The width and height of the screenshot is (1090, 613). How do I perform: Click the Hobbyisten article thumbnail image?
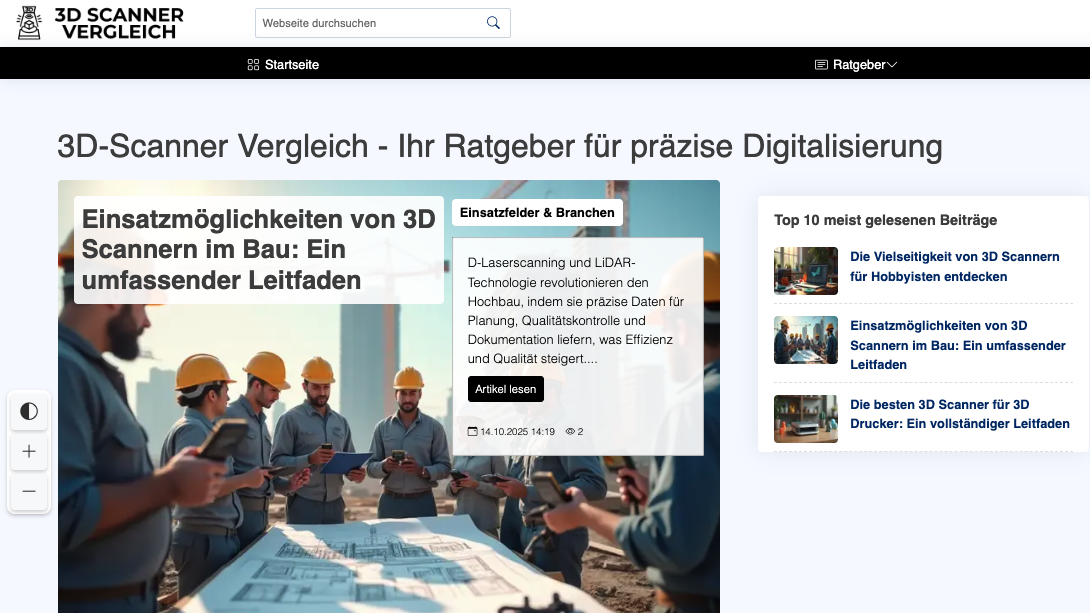pyautogui.click(x=805, y=271)
